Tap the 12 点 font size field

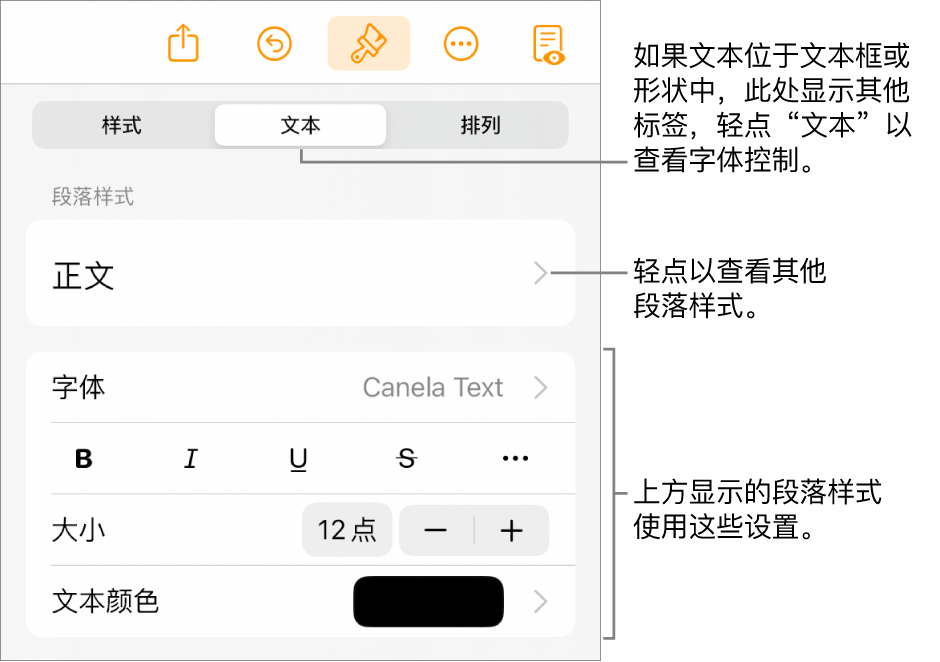click(347, 530)
